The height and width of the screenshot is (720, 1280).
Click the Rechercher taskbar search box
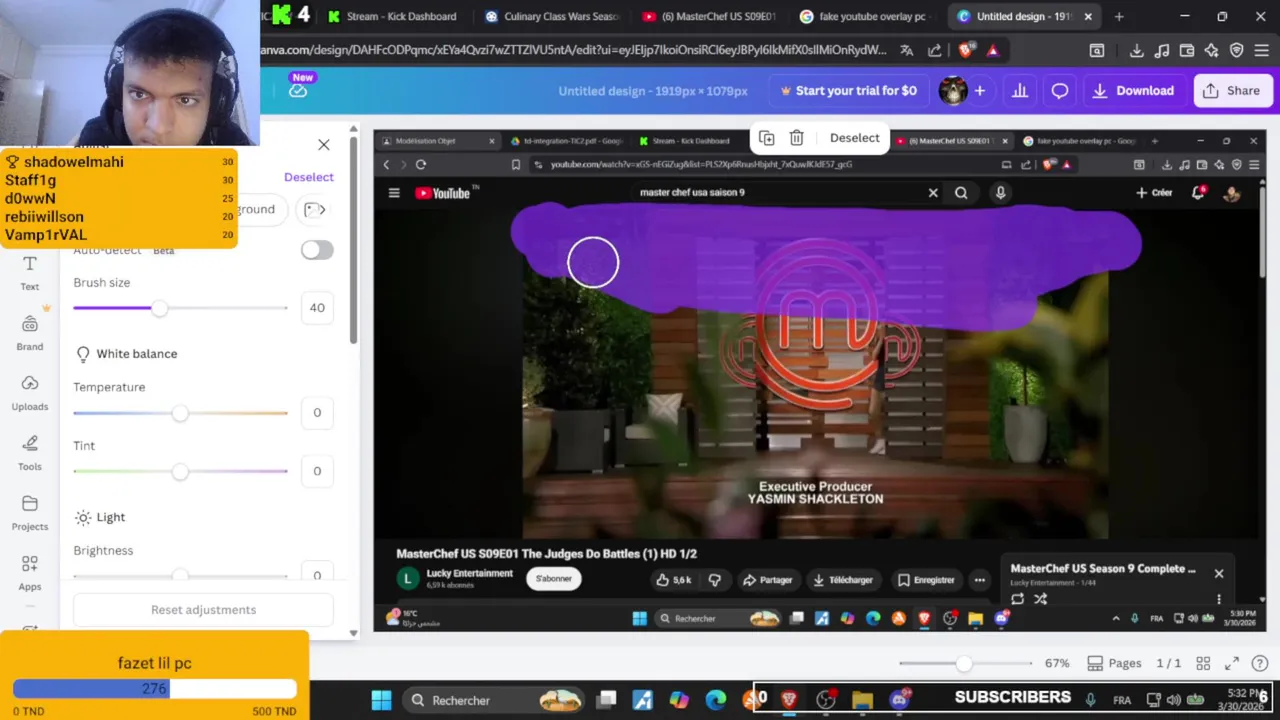click(495, 700)
